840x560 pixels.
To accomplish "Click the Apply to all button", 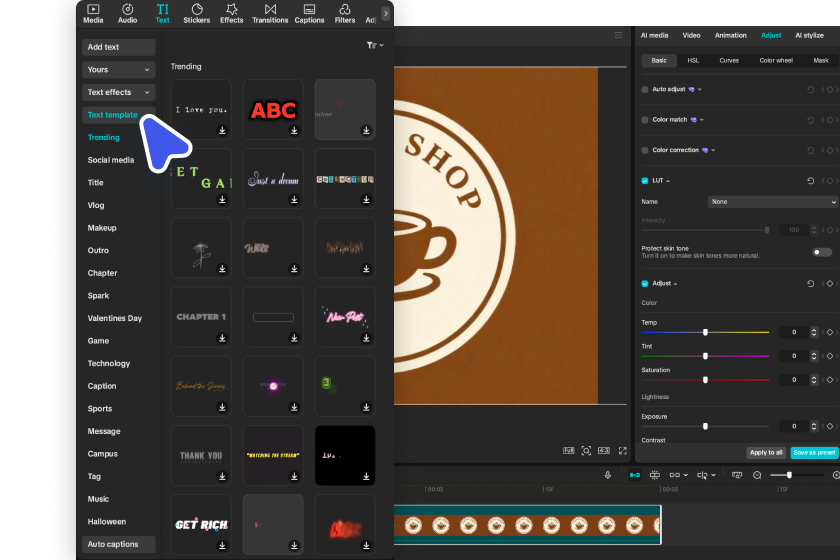I will click(x=766, y=453).
